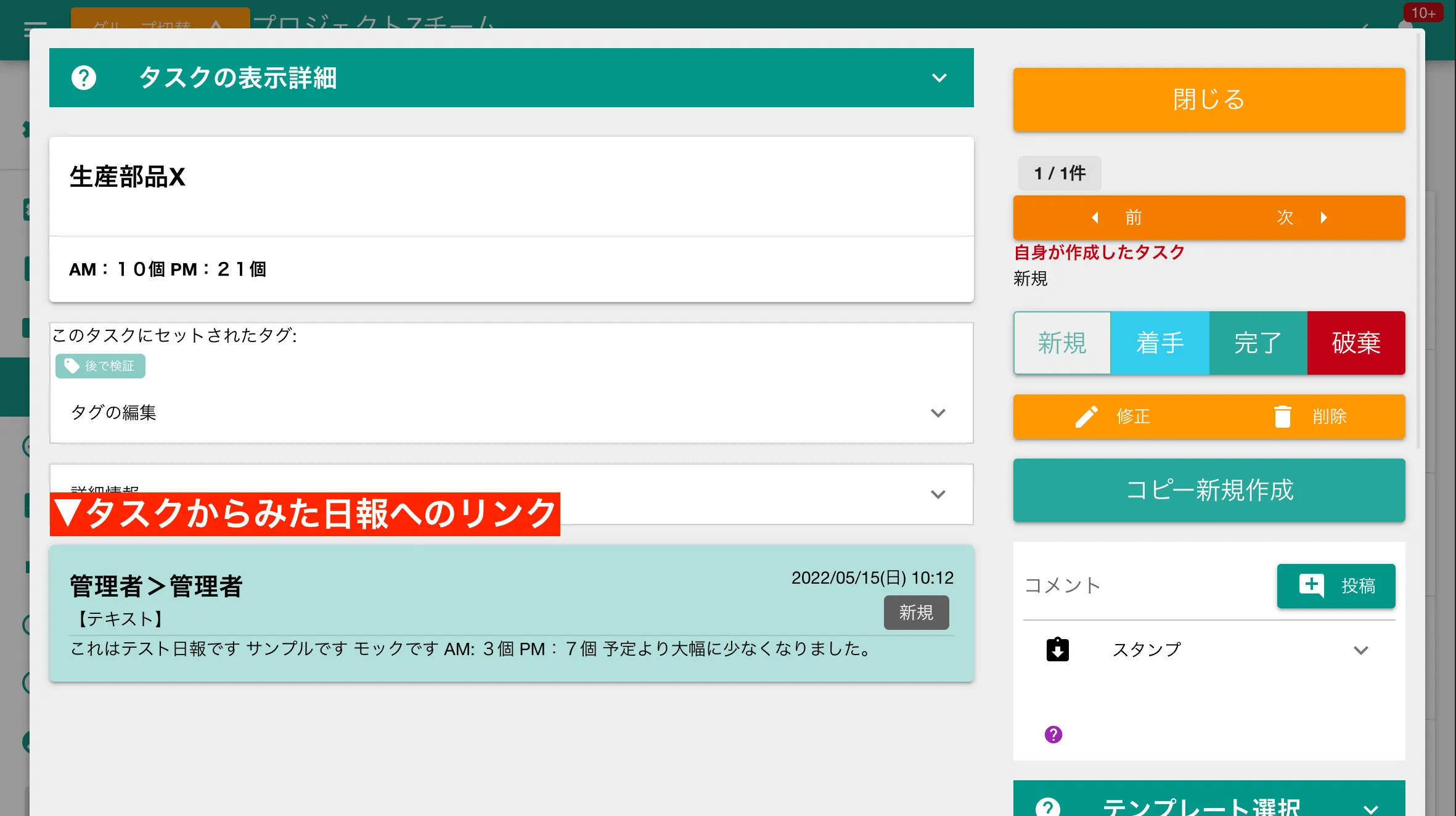Toggle task status to 着手
The width and height of the screenshot is (1456, 816).
[x=1159, y=343]
